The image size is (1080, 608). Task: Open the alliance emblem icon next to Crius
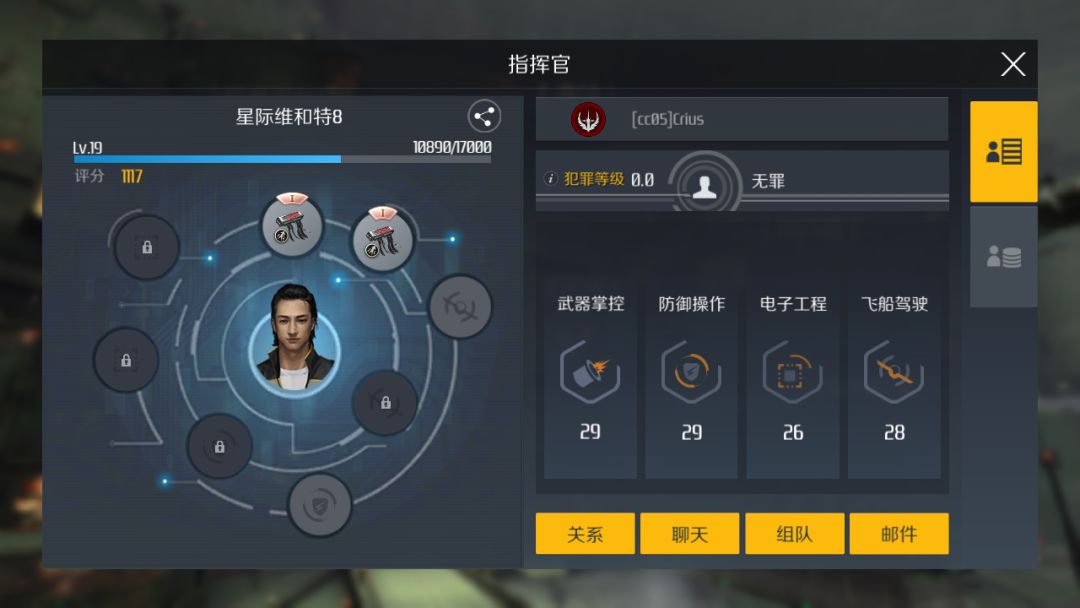588,119
